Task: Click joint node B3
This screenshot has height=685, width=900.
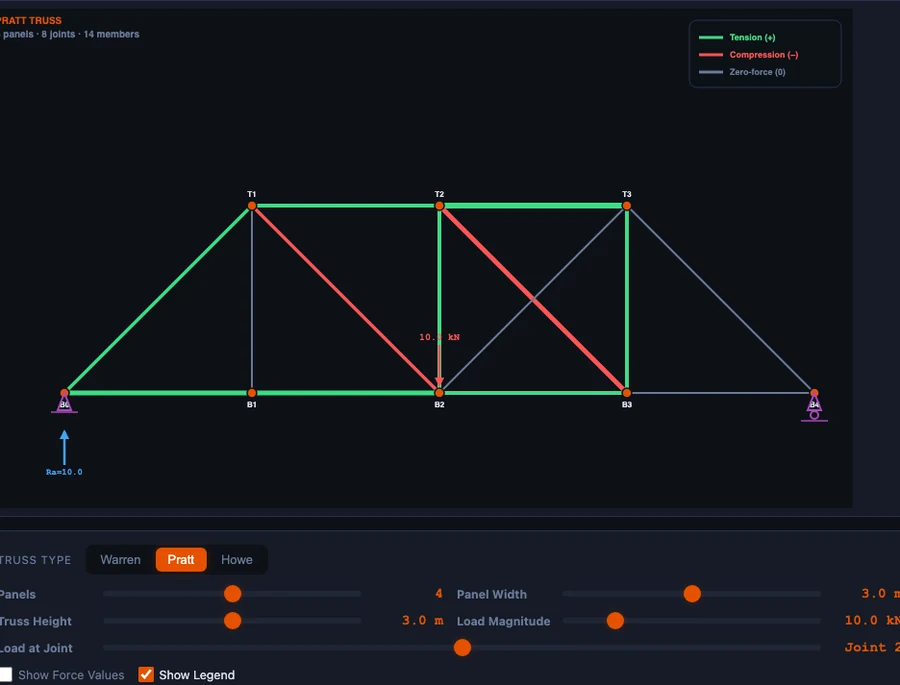Action: point(627,393)
